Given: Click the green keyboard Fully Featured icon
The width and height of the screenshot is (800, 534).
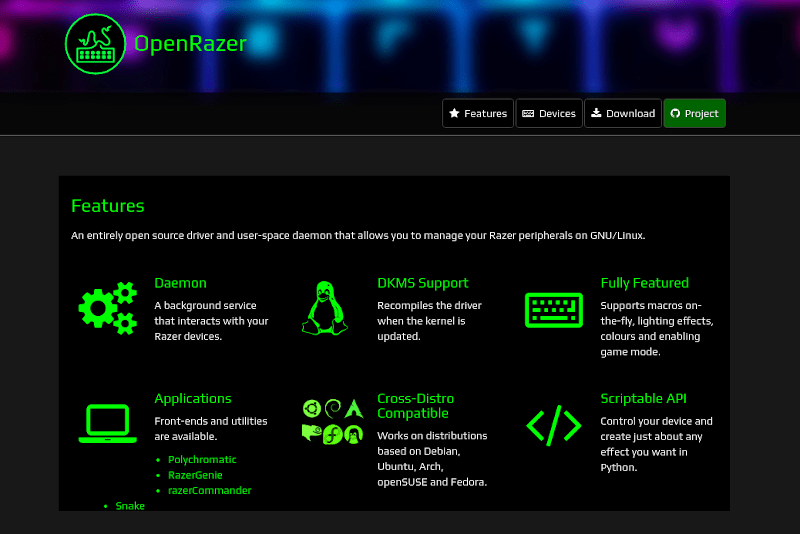Looking at the screenshot, I should point(553,309).
